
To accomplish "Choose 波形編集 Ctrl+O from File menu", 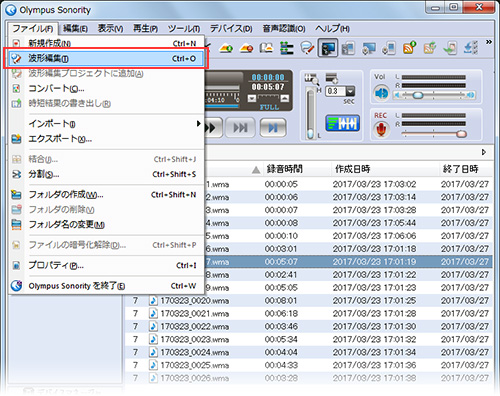I will [x=106, y=59].
